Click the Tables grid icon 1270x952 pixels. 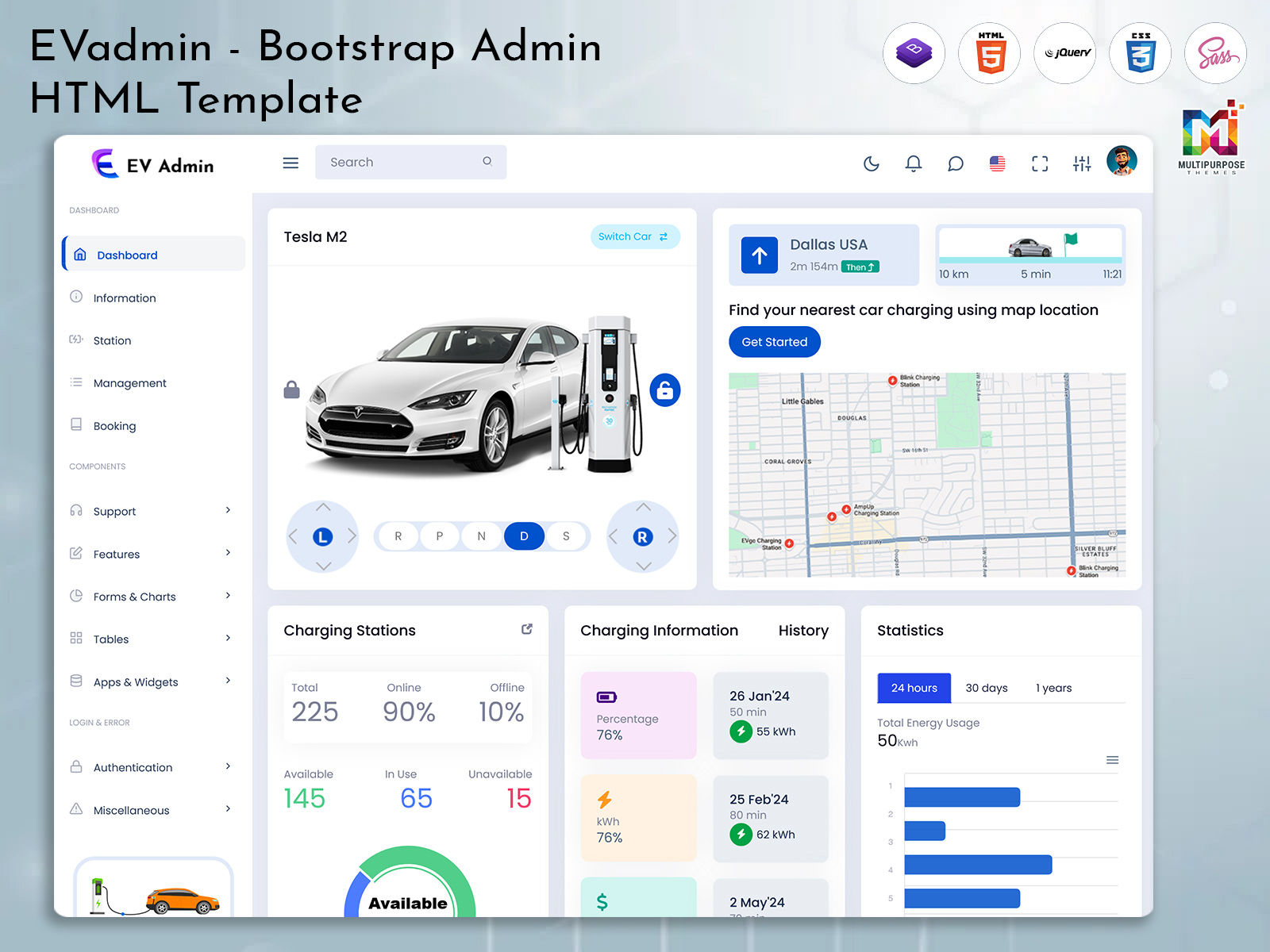76,638
